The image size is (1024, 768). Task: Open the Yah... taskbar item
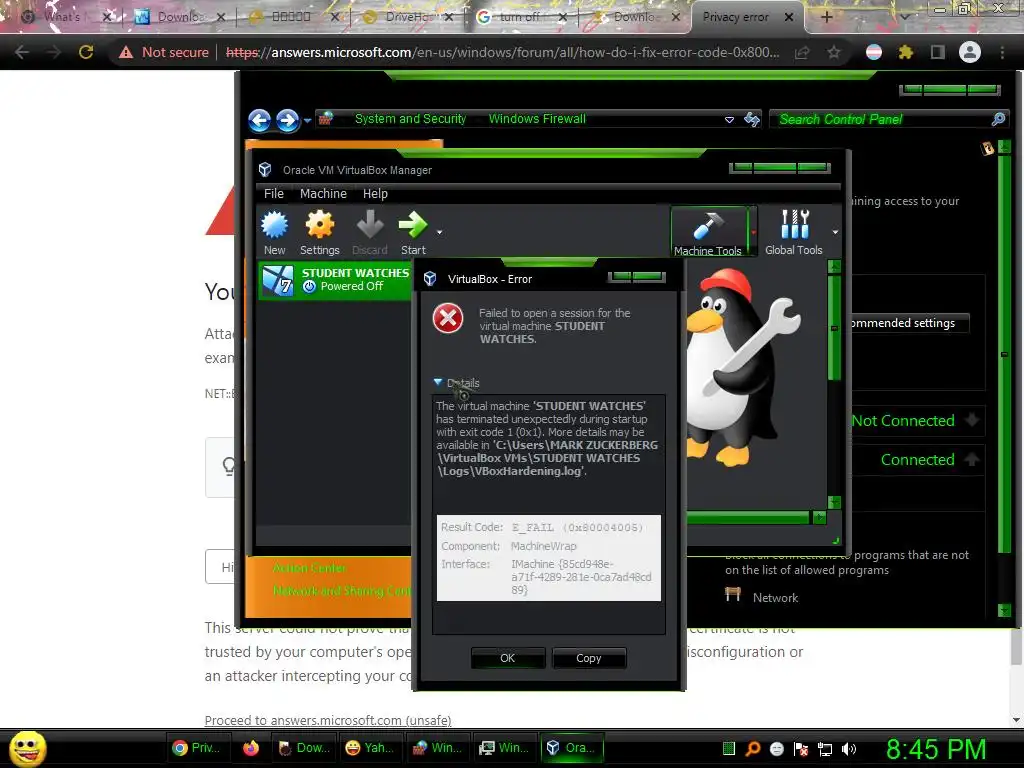pyautogui.click(x=370, y=748)
